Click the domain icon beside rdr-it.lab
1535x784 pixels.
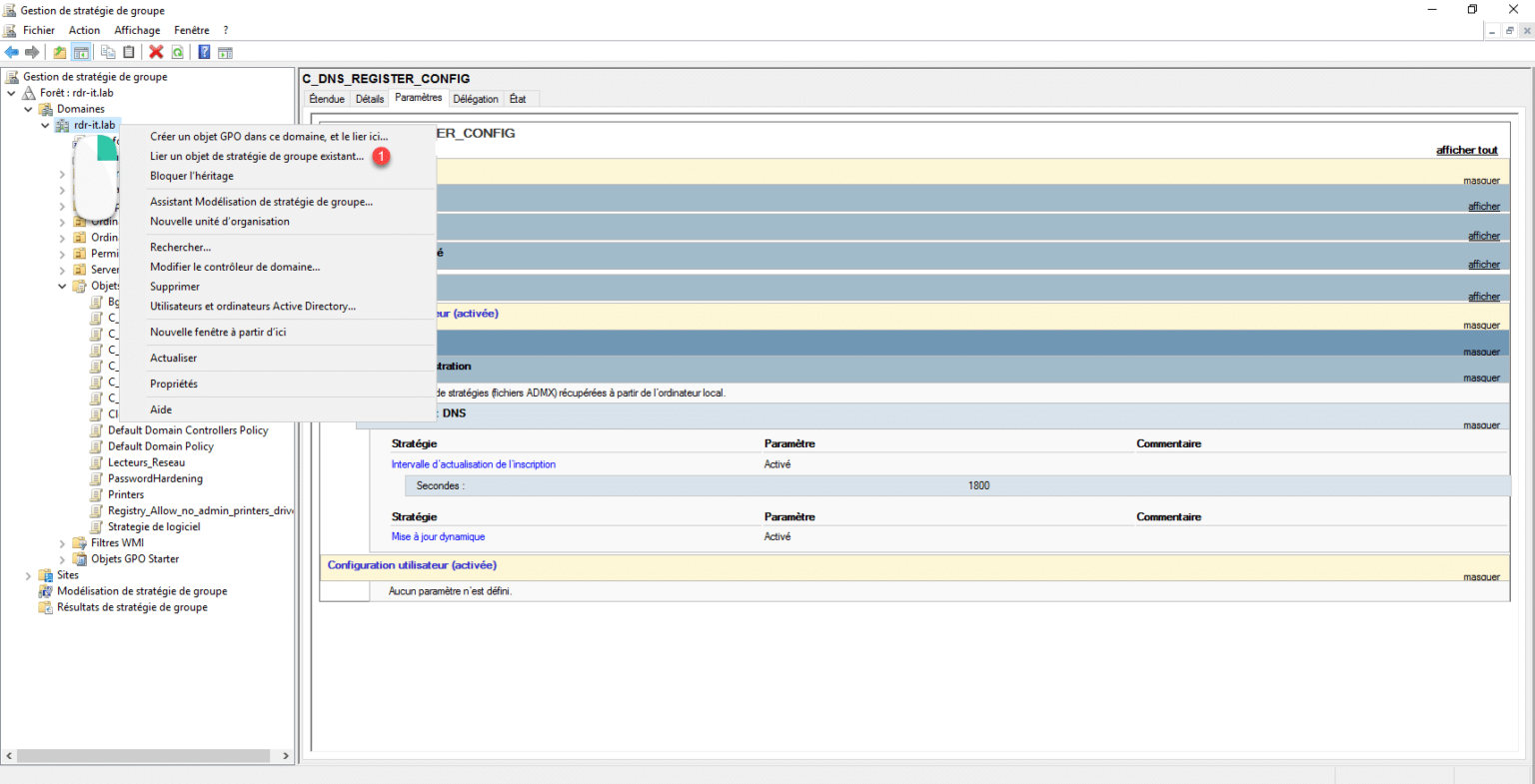[x=63, y=125]
